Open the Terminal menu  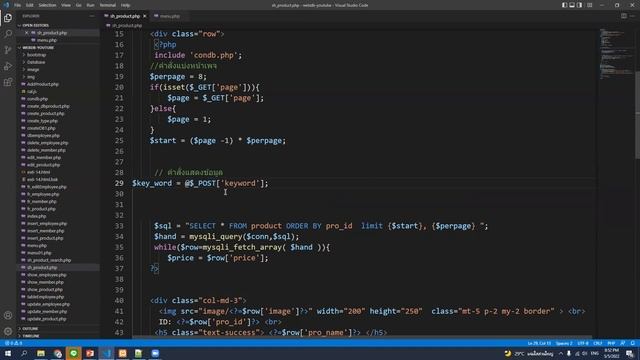tap(108, 5)
